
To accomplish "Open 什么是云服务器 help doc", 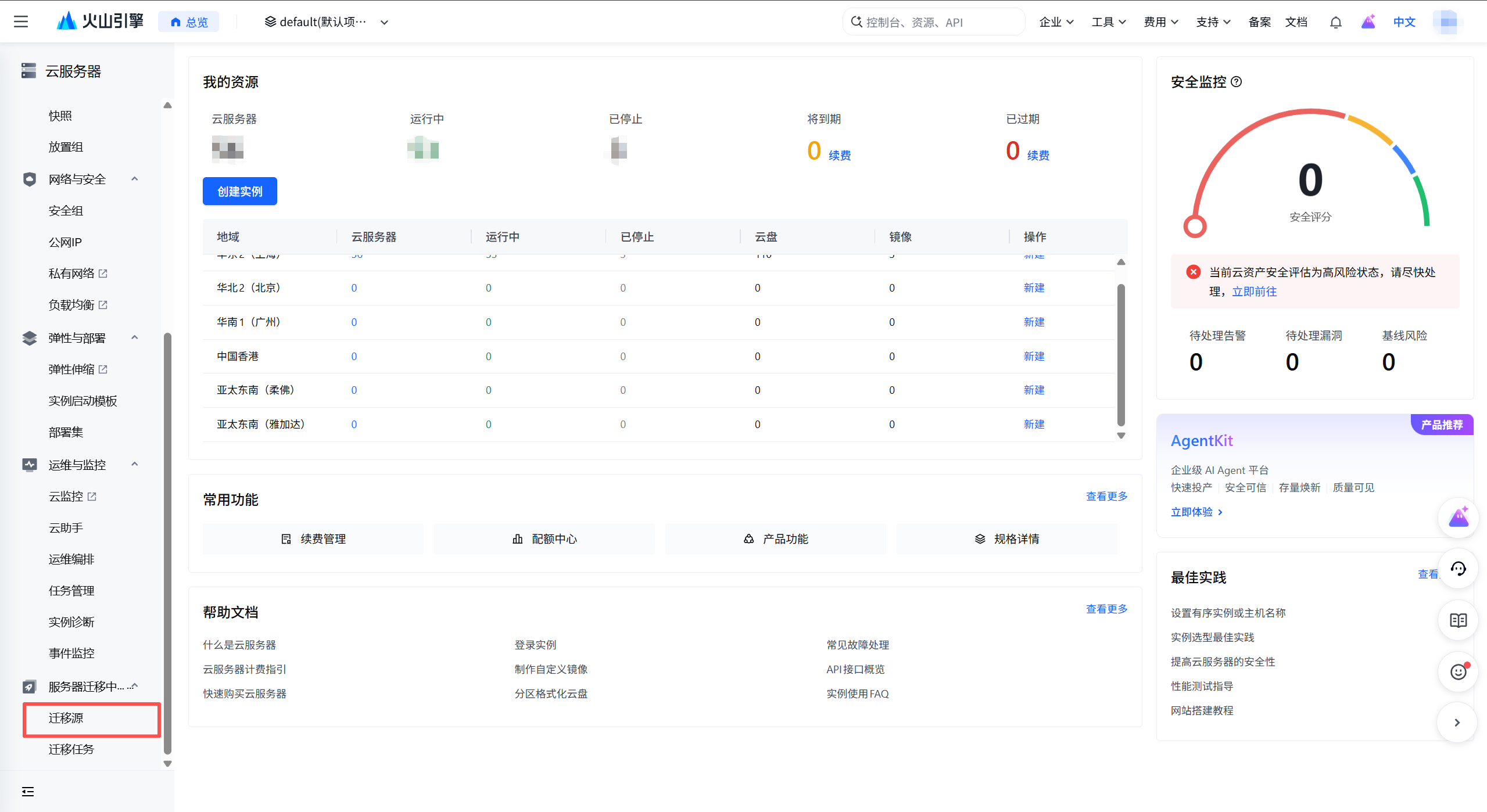I will point(239,645).
